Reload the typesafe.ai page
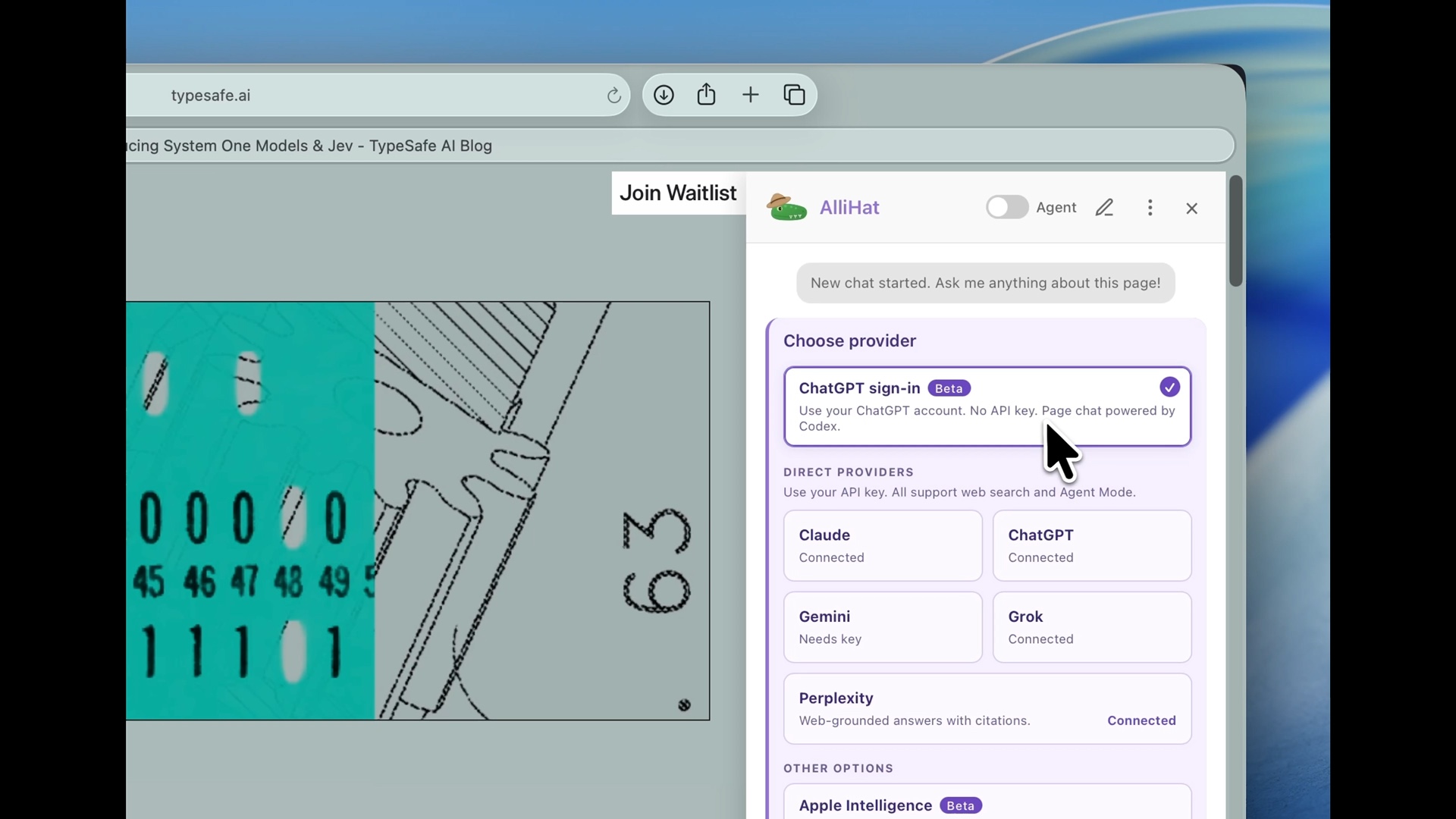 613,96
